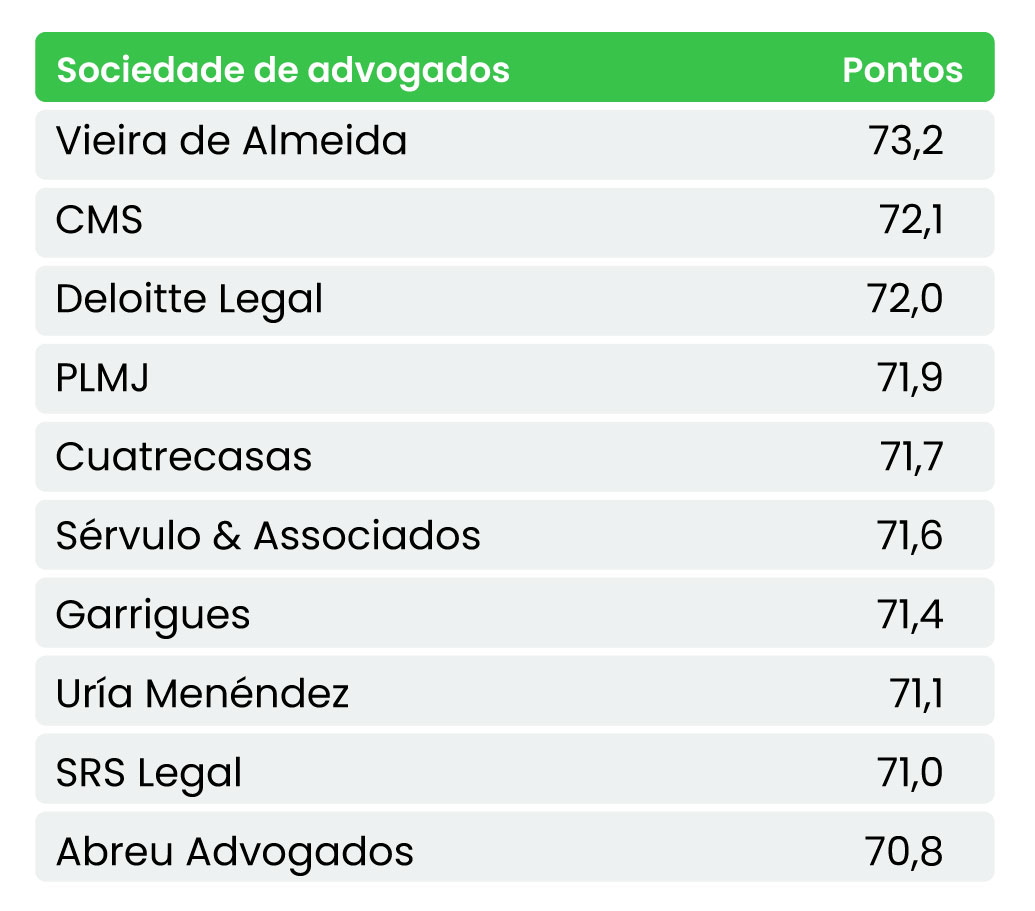Click the "Pontos" column header
This screenshot has width=1035, height=911.
click(x=902, y=70)
